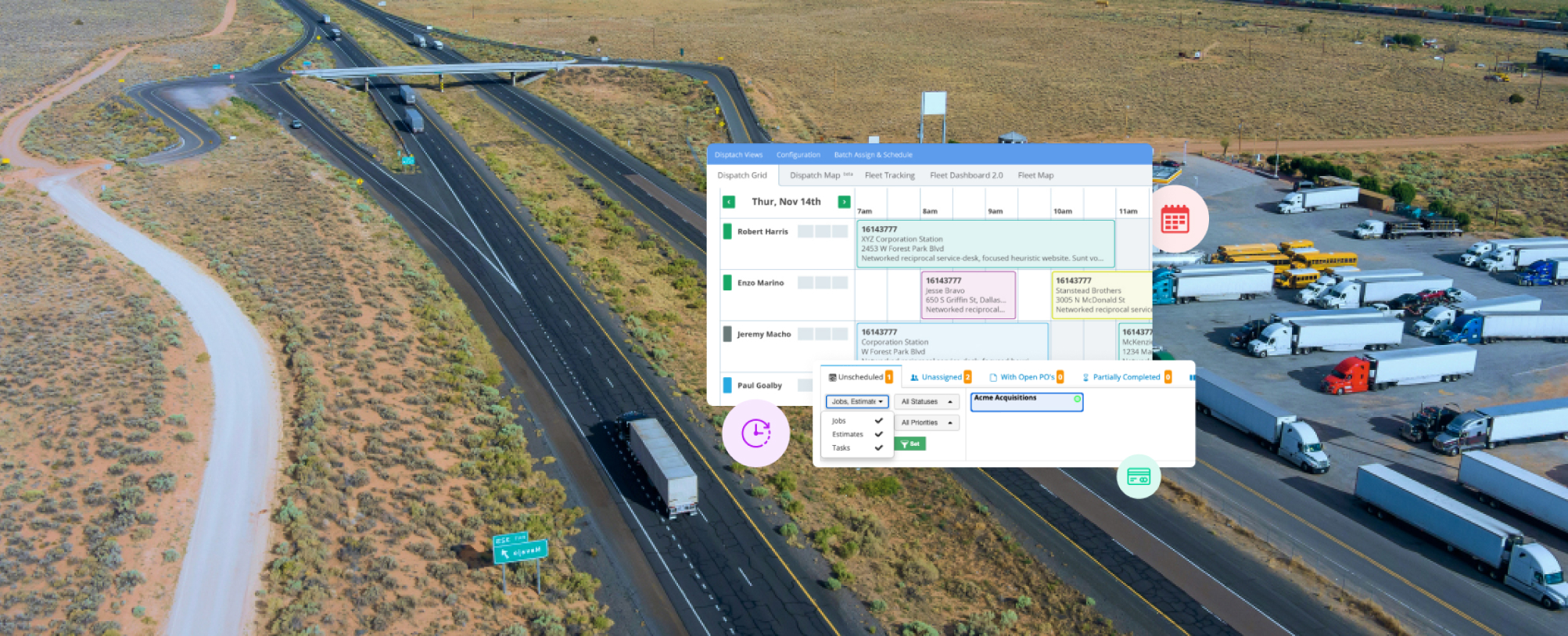Open the All Priorities dropdown
The image size is (1568, 636).
(927, 422)
